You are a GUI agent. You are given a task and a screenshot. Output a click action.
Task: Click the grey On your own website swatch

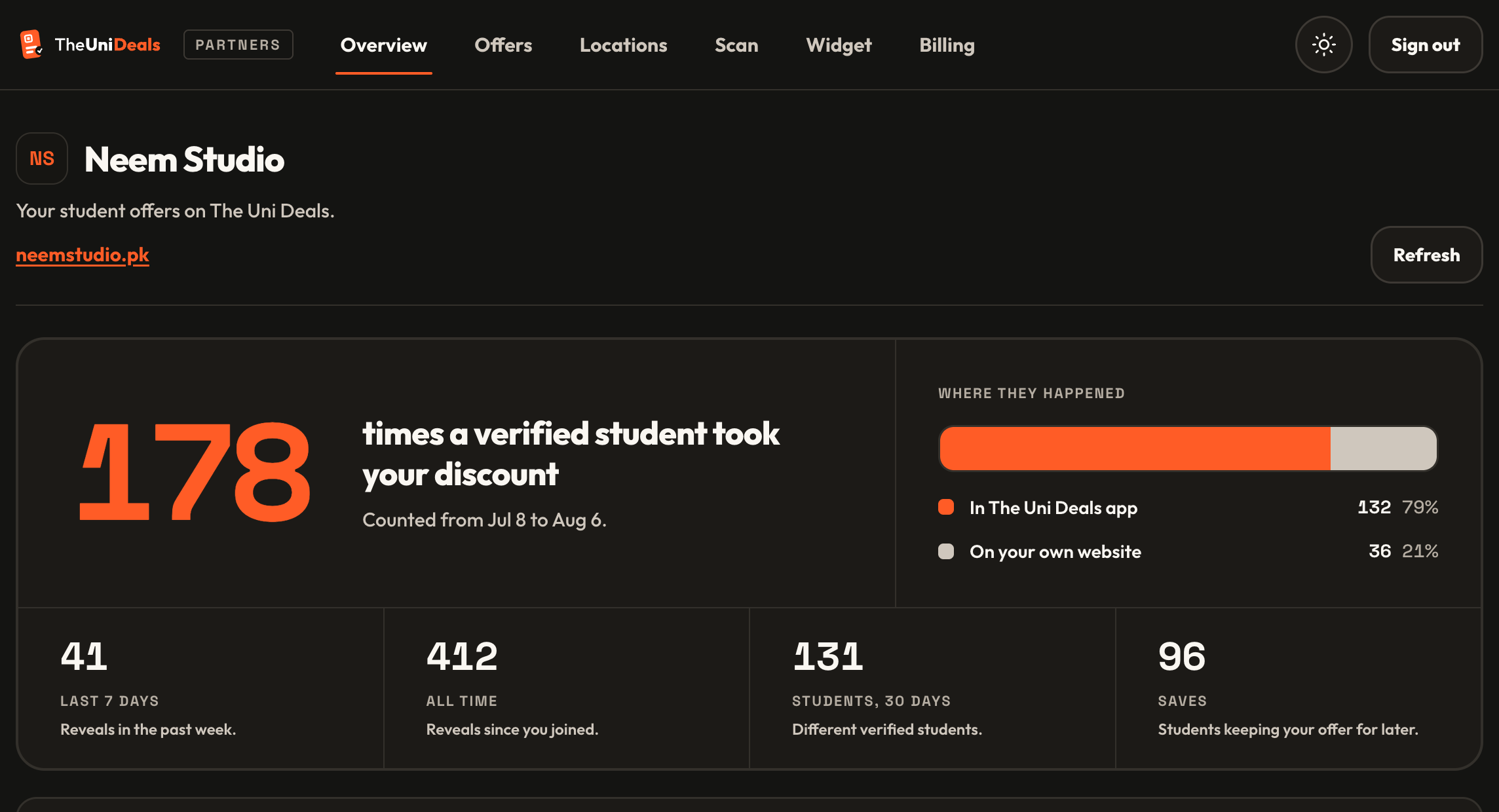pos(946,551)
